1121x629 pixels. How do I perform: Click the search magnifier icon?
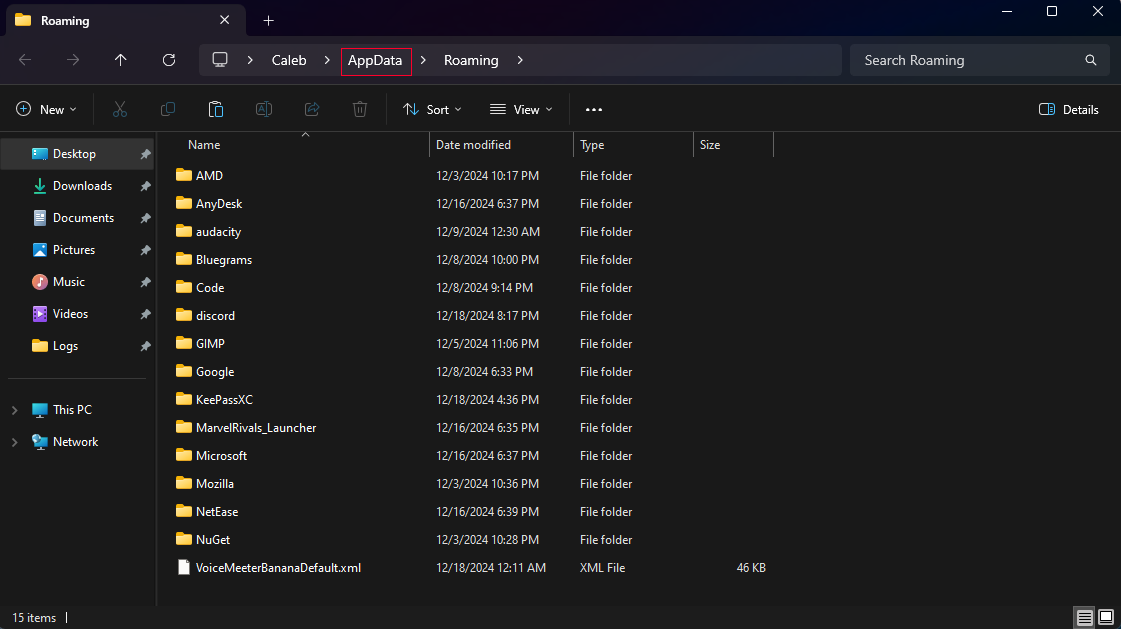(1090, 60)
